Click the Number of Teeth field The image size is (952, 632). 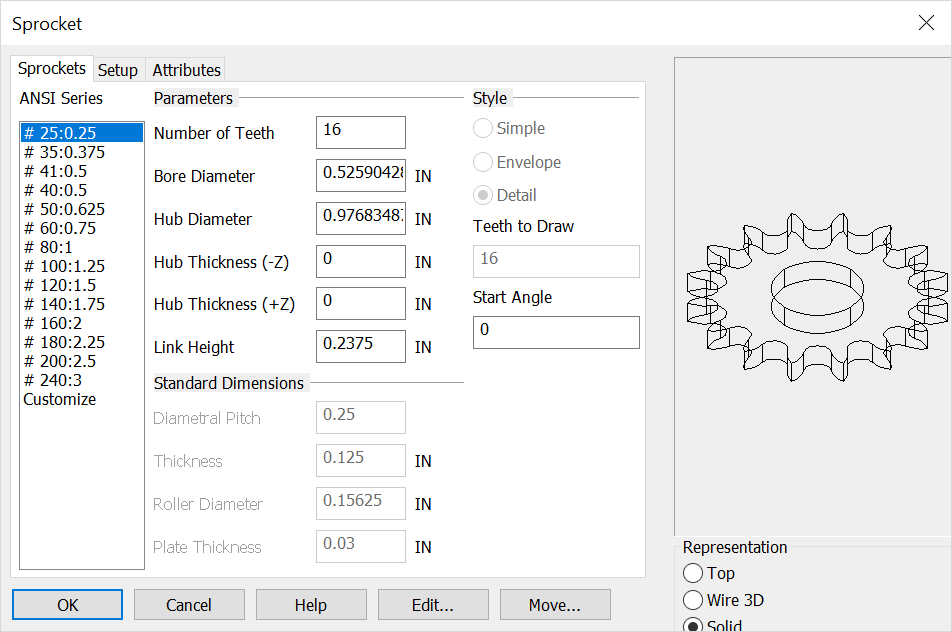coord(360,131)
